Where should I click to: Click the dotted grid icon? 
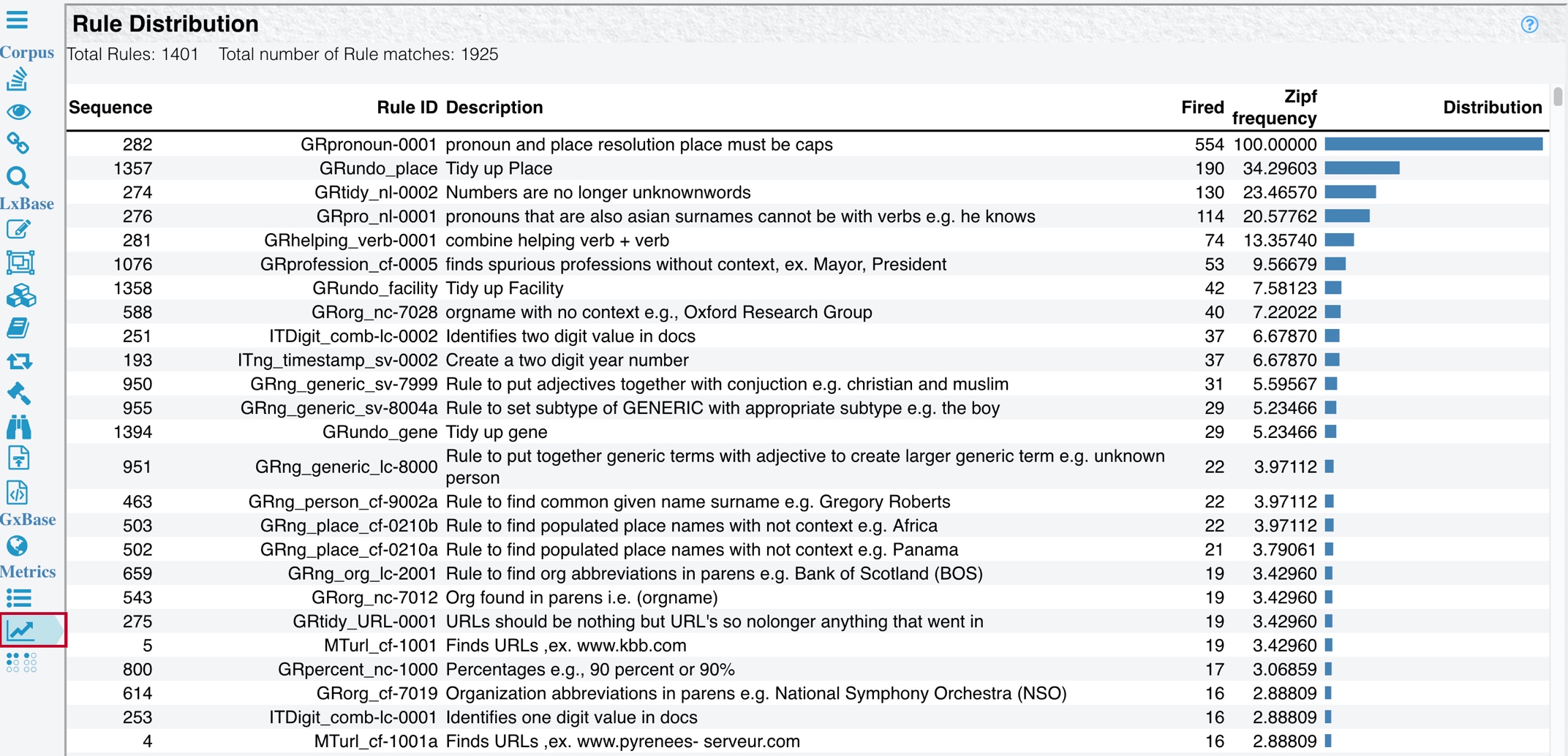click(x=21, y=663)
